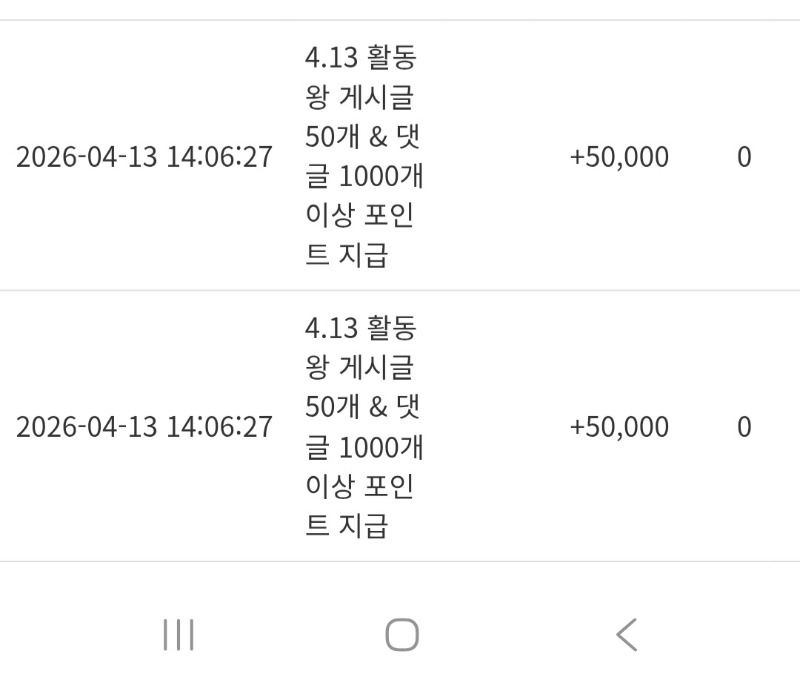Tap the Android recent apps icon
This screenshot has height=686, width=800.
click(178, 634)
